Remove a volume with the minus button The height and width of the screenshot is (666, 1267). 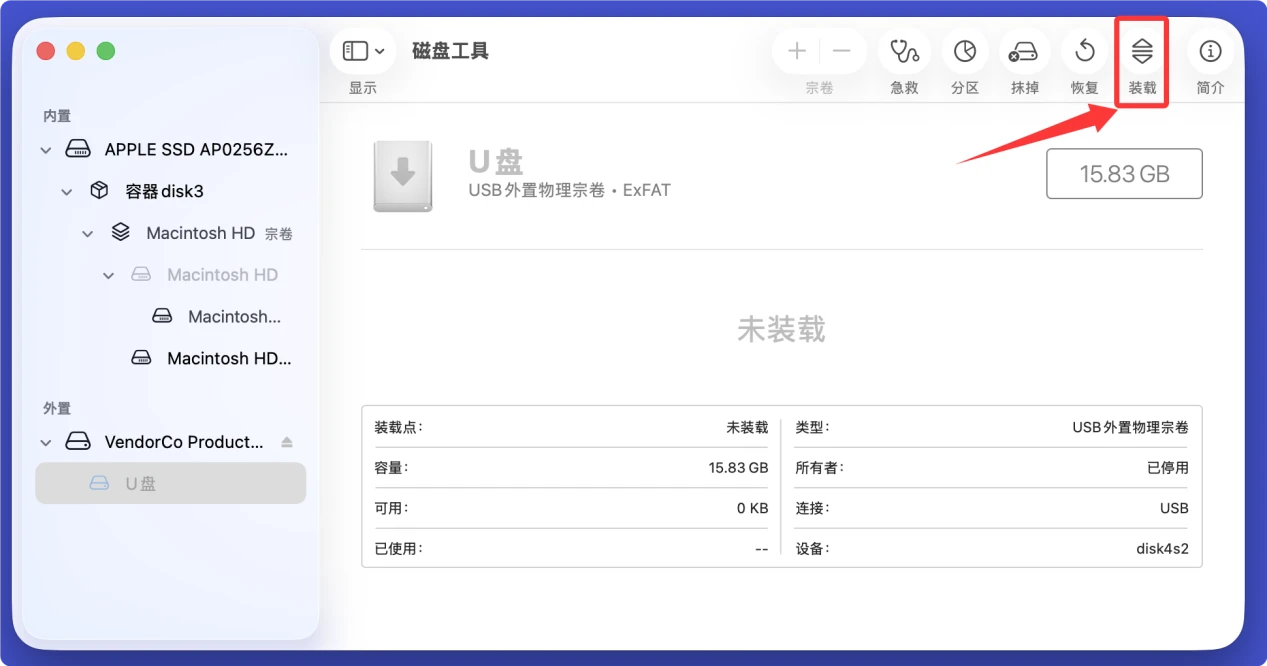842,51
